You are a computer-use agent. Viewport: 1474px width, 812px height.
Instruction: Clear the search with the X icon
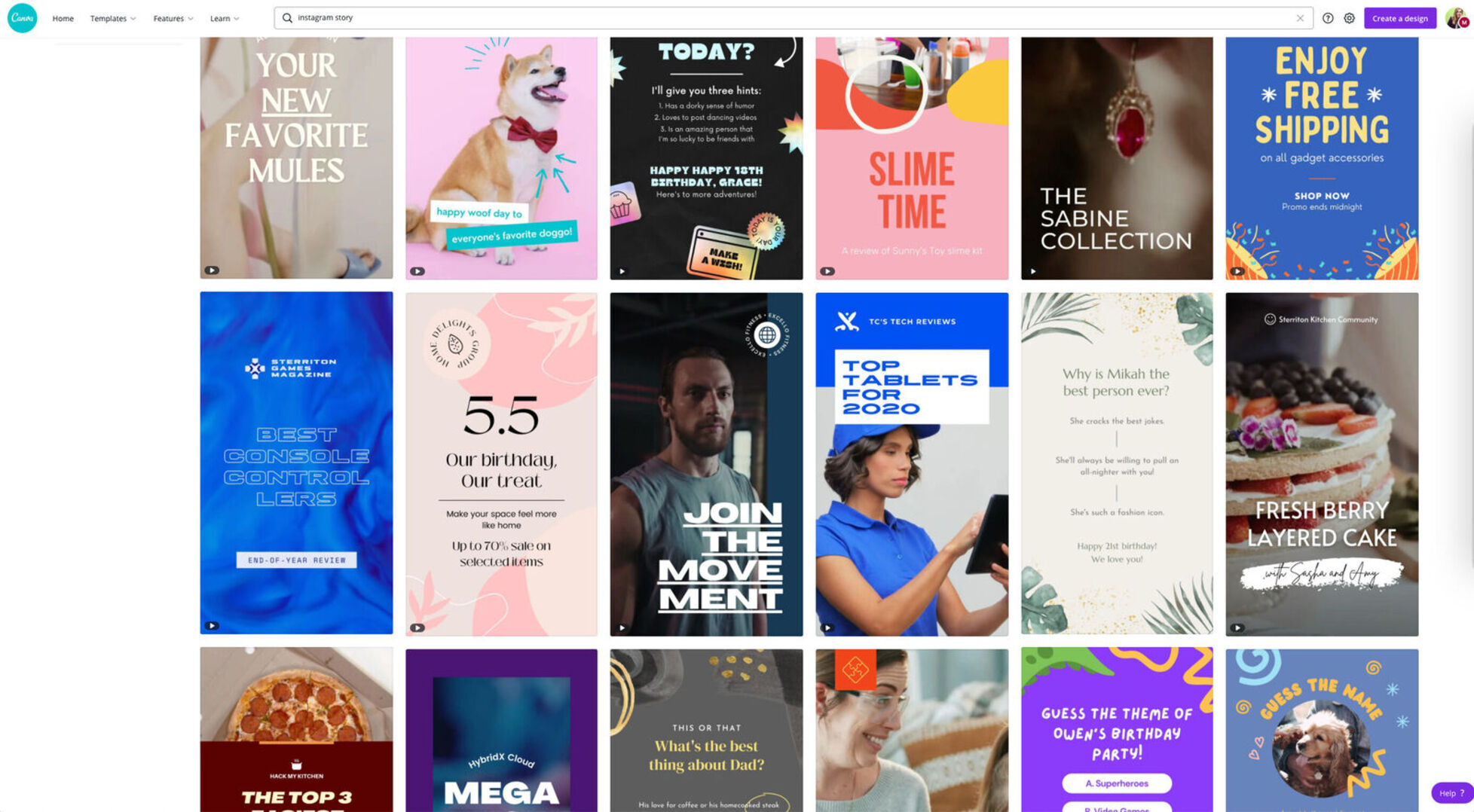1300,18
